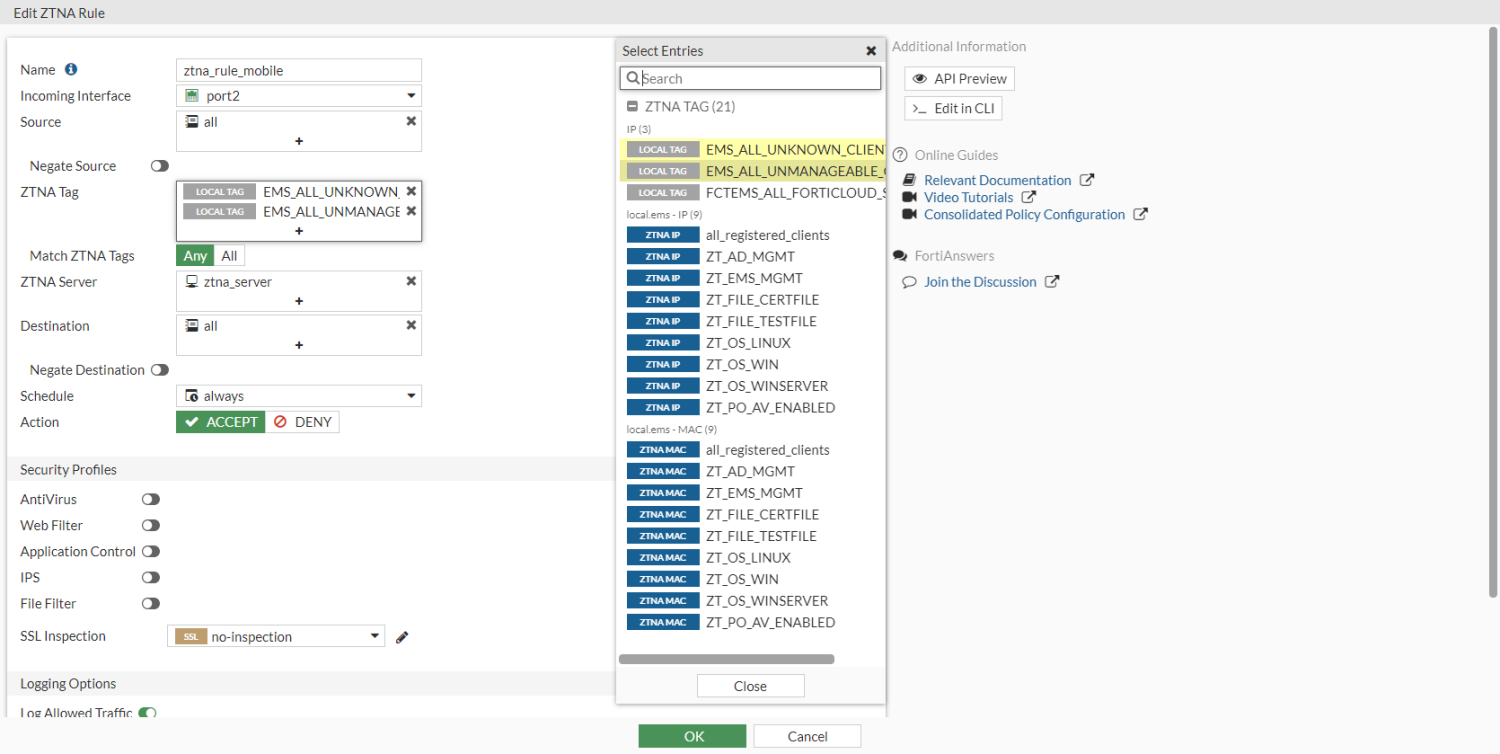The width and height of the screenshot is (1500, 754).
Task: Switch Match ZTNA Tags to All
Action: (228, 255)
